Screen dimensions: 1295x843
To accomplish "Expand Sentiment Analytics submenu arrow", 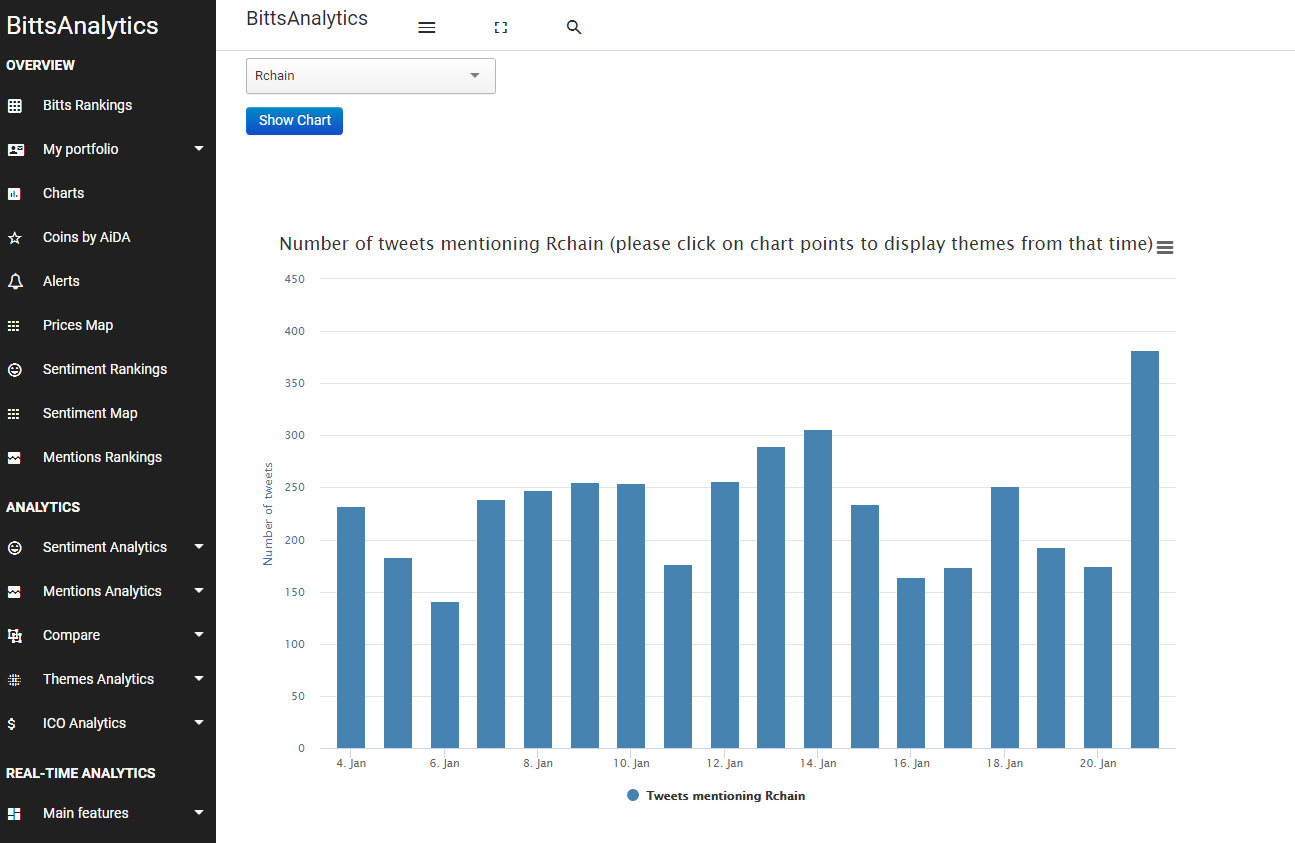I will [x=199, y=547].
